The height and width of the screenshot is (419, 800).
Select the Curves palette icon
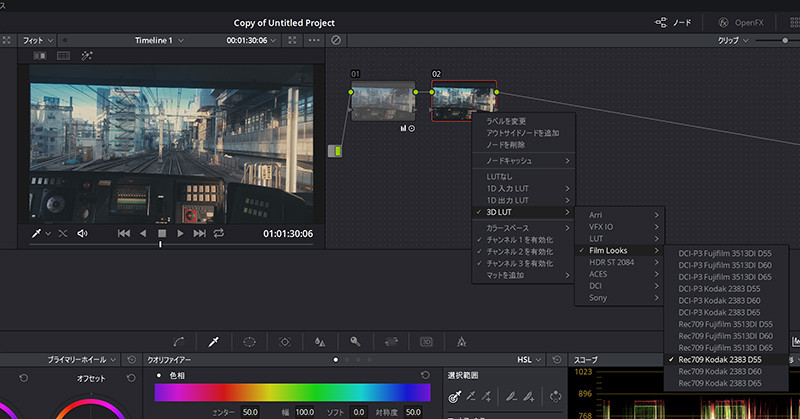179,342
